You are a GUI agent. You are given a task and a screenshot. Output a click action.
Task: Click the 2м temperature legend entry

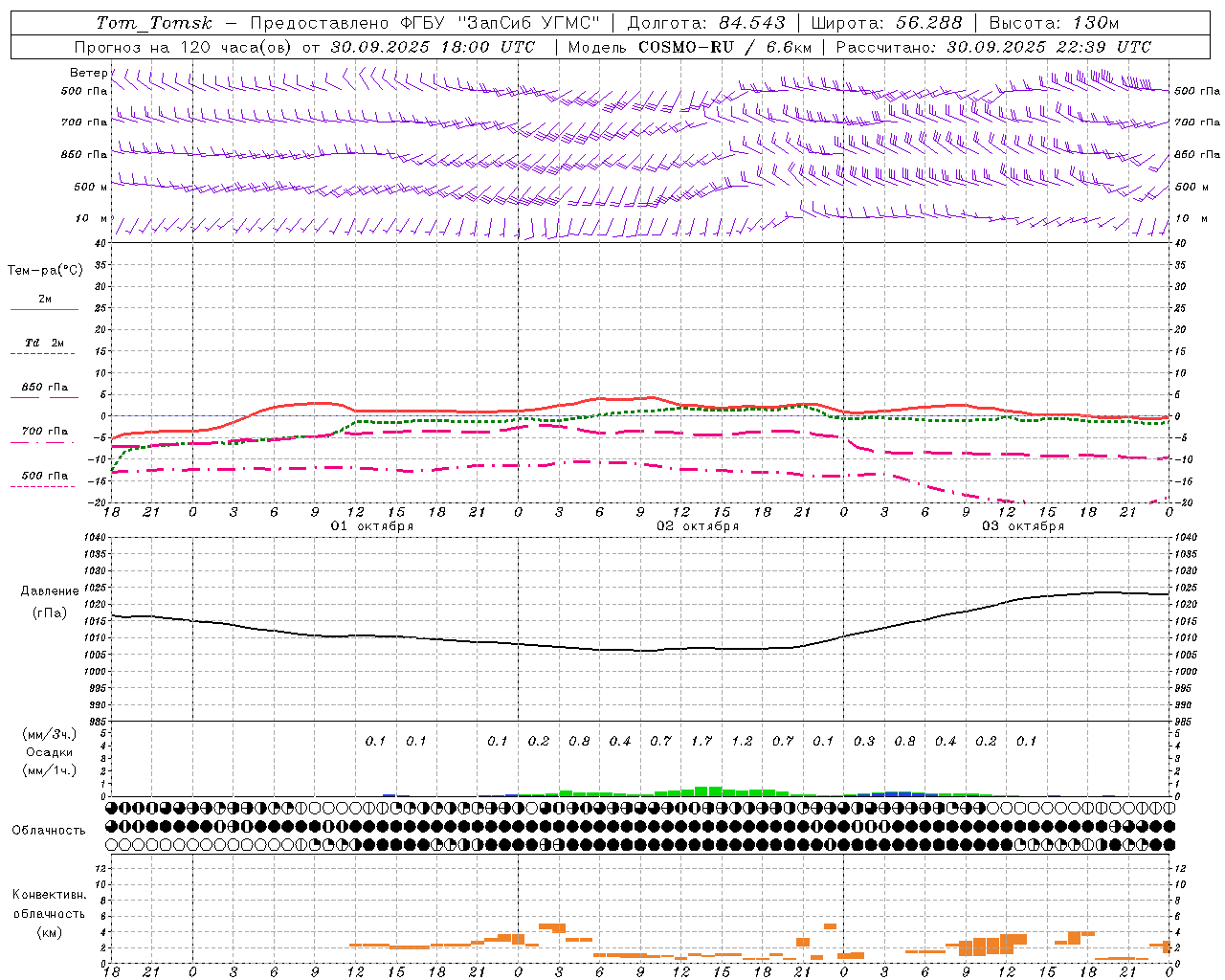45,300
